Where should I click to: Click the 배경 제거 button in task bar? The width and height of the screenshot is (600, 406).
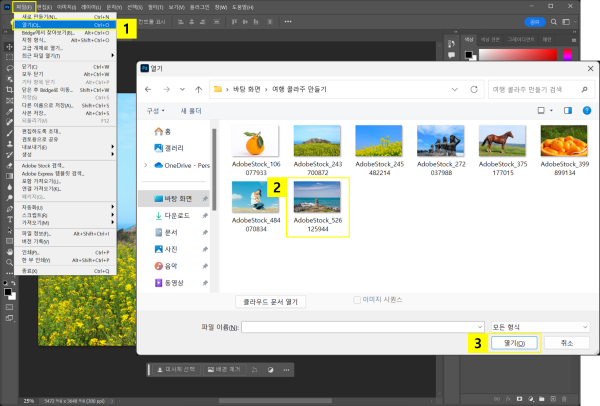(224, 370)
